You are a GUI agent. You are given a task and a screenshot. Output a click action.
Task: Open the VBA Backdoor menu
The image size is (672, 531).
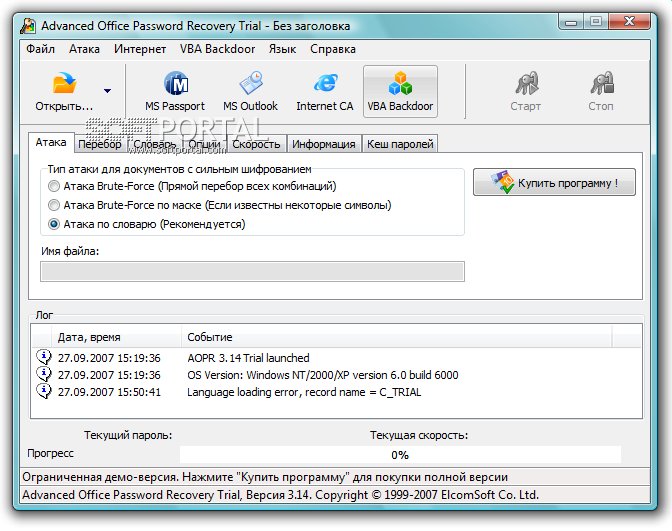point(217,49)
